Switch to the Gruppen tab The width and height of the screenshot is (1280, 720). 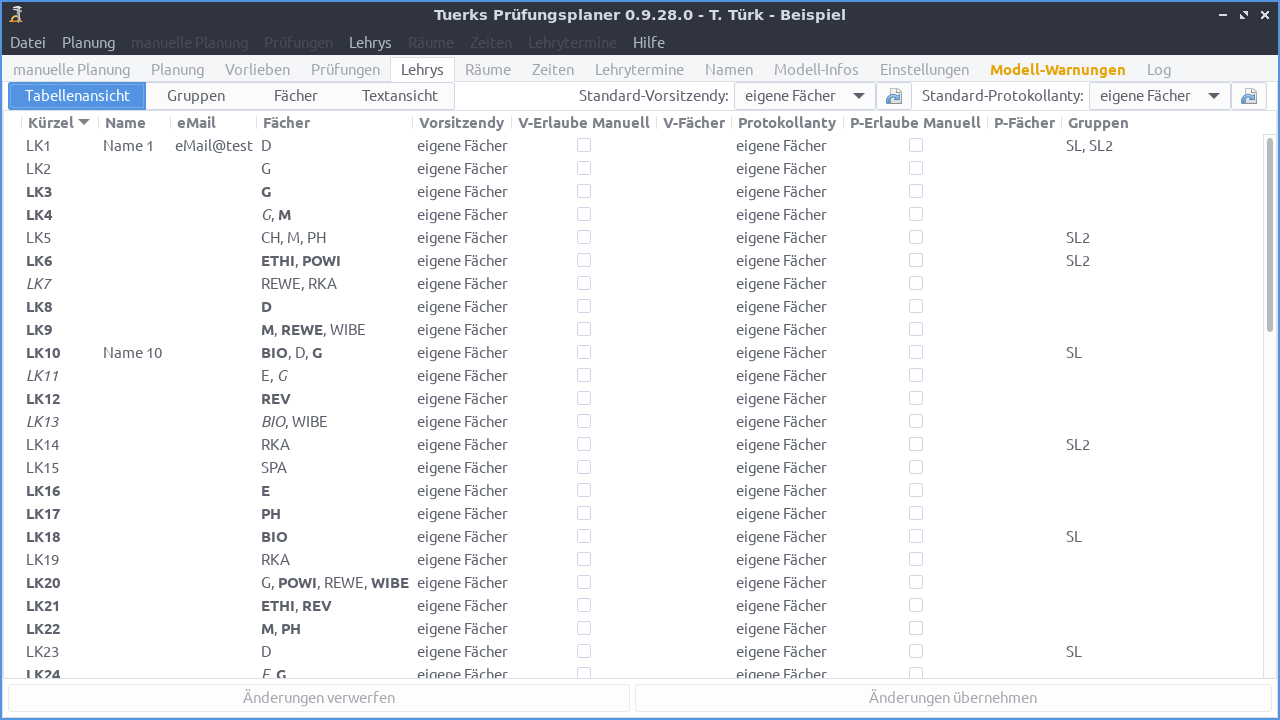pyautogui.click(x=196, y=95)
